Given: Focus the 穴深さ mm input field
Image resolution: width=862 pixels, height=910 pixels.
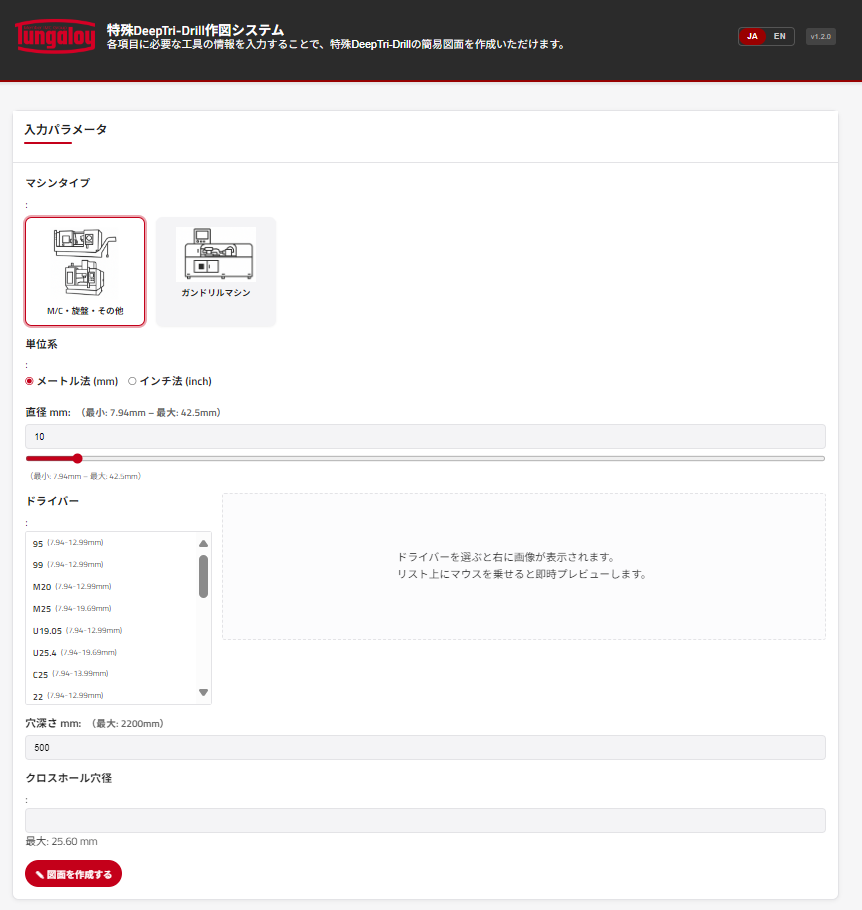Looking at the screenshot, I should (x=425, y=748).
